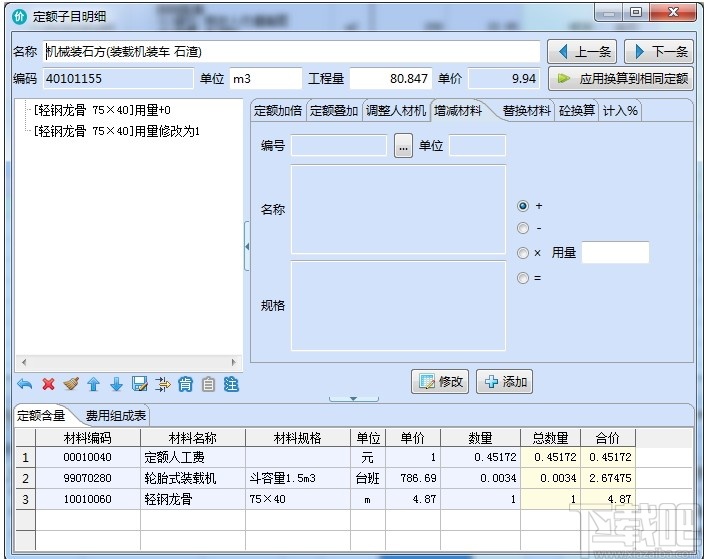Image resolution: width=704 pixels, height=559 pixels.
Task: Open the 调整人材机 tab
Action: point(396,110)
